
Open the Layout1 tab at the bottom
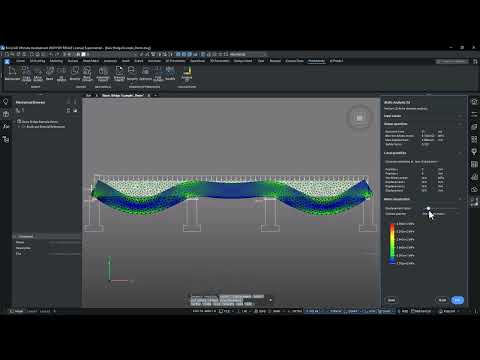[x=32, y=311]
